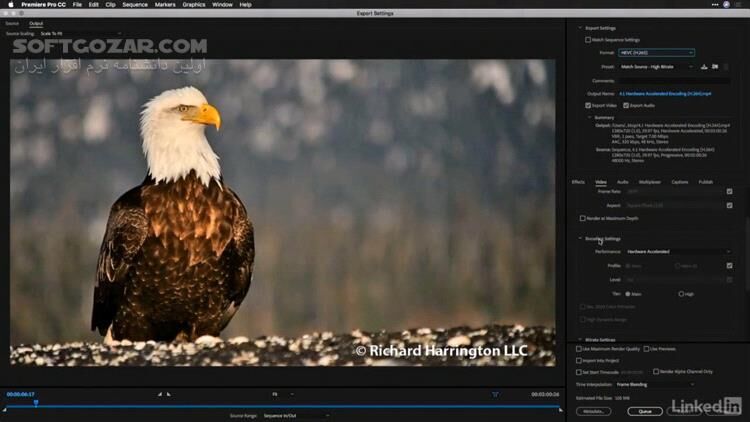Viewport: 750px width, 422px height.
Task: Click the blue Output Name link
Action: pyautogui.click(x=665, y=94)
